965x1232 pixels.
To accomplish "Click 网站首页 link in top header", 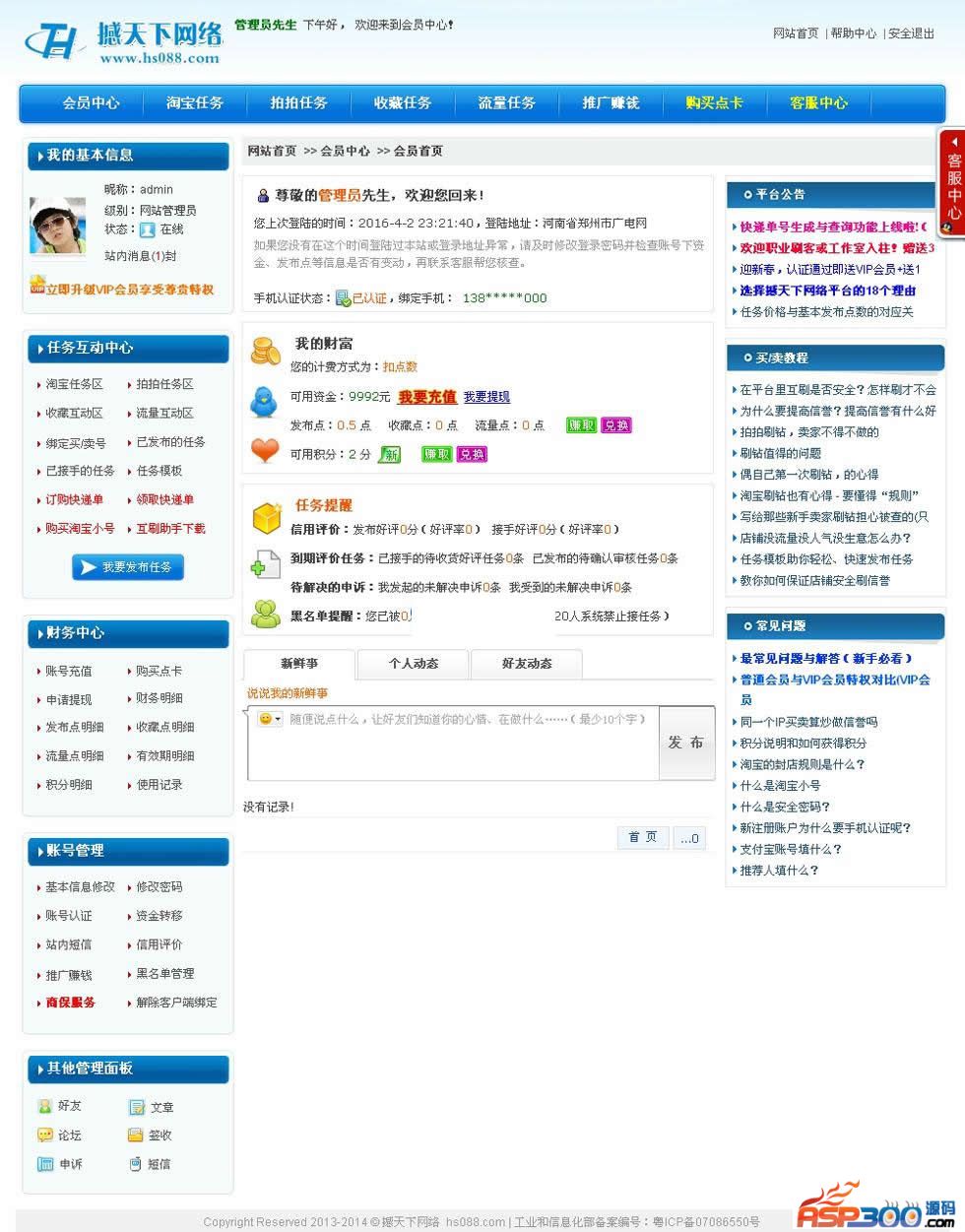I will point(796,33).
